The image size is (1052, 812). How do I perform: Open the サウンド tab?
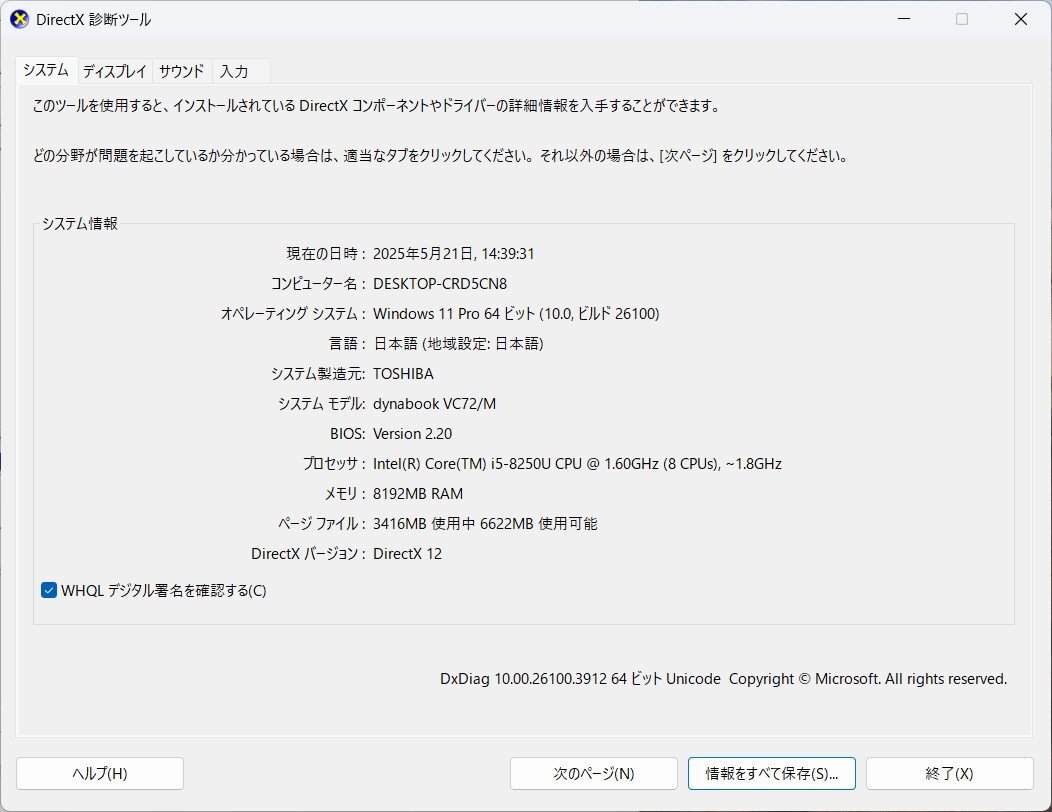point(180,71)
